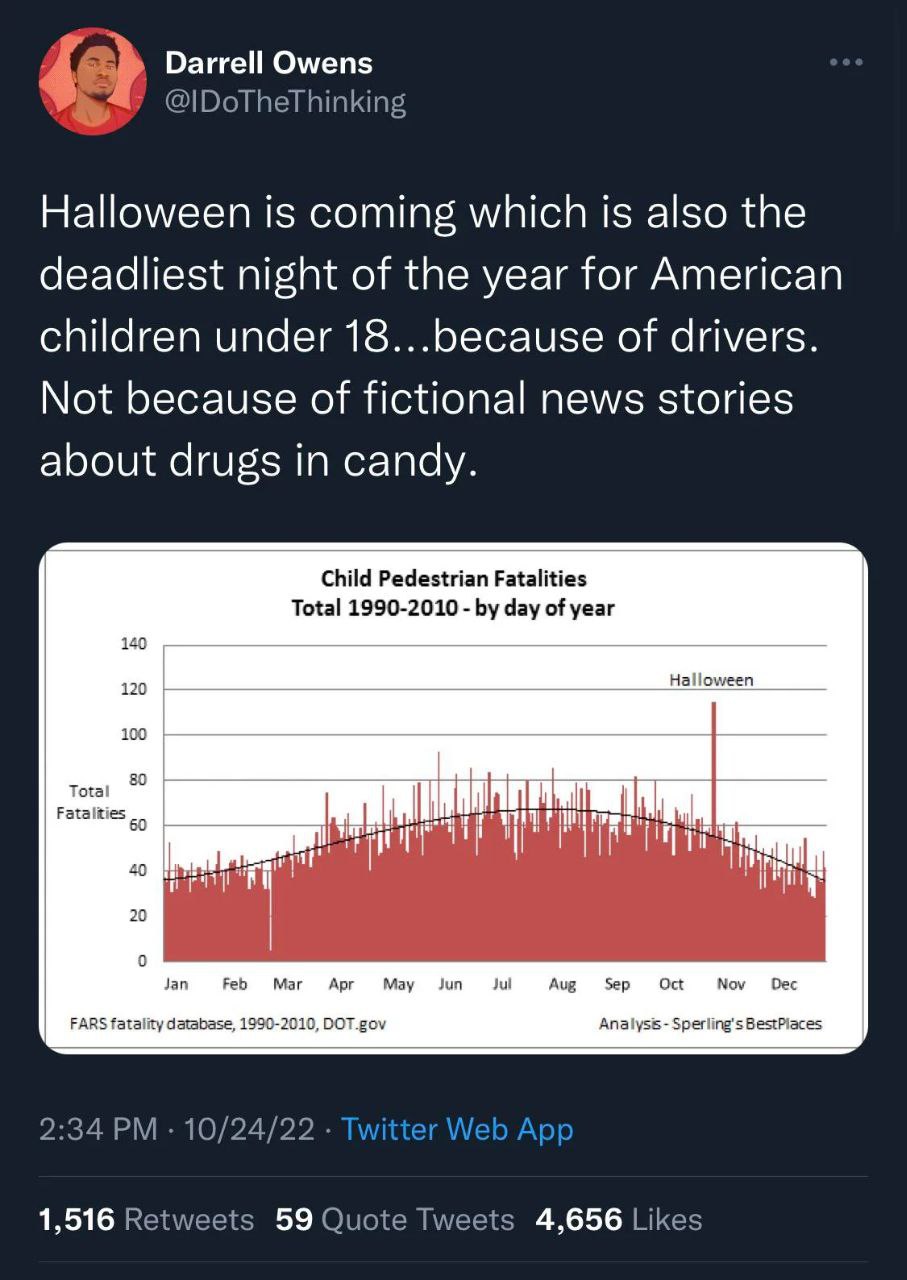Click the Dec label on chart axis

[x=784, y=984]
